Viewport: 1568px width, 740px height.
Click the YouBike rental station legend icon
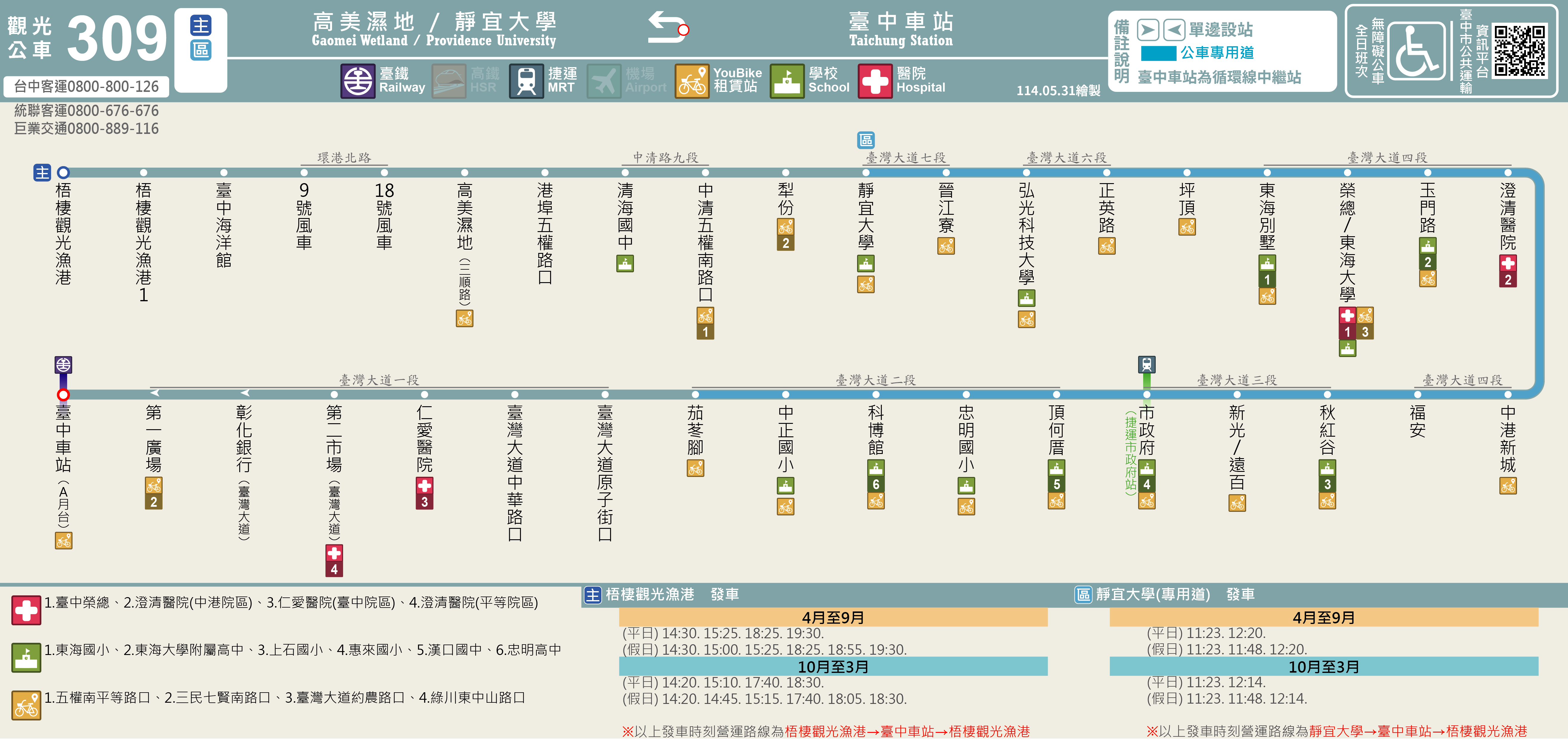pyautogui.click(x=692, y=81)
